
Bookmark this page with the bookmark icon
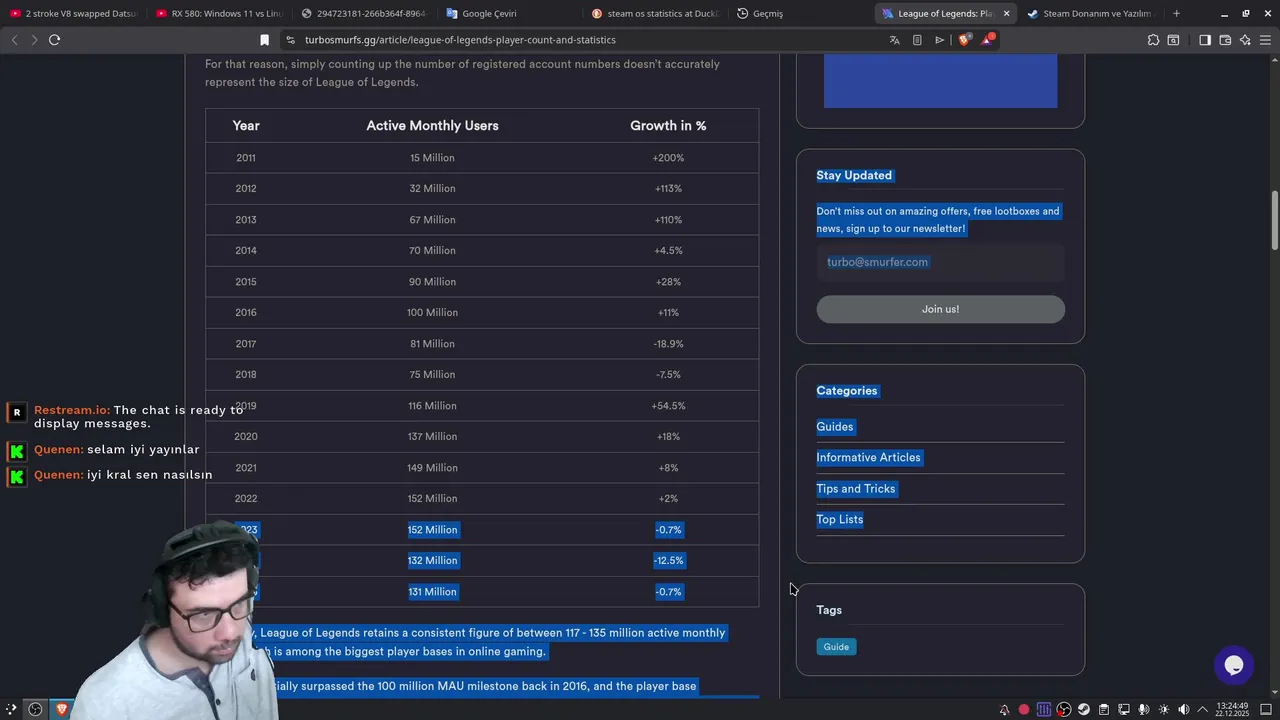tap(264, 40)
